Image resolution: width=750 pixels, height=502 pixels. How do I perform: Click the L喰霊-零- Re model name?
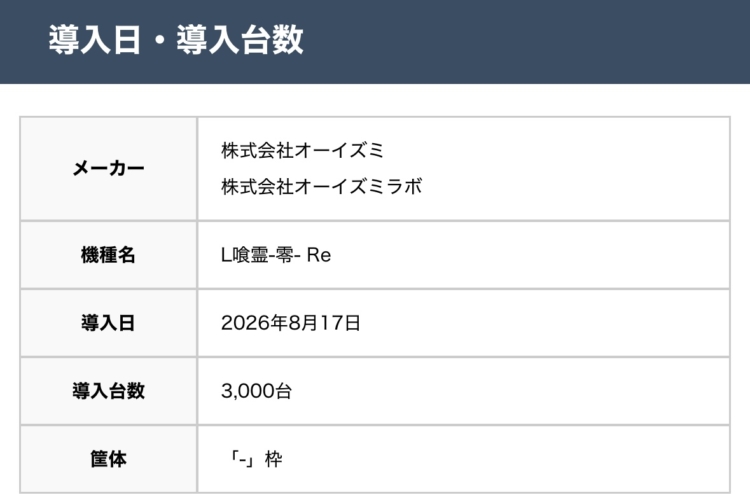(x=276, y=255)
